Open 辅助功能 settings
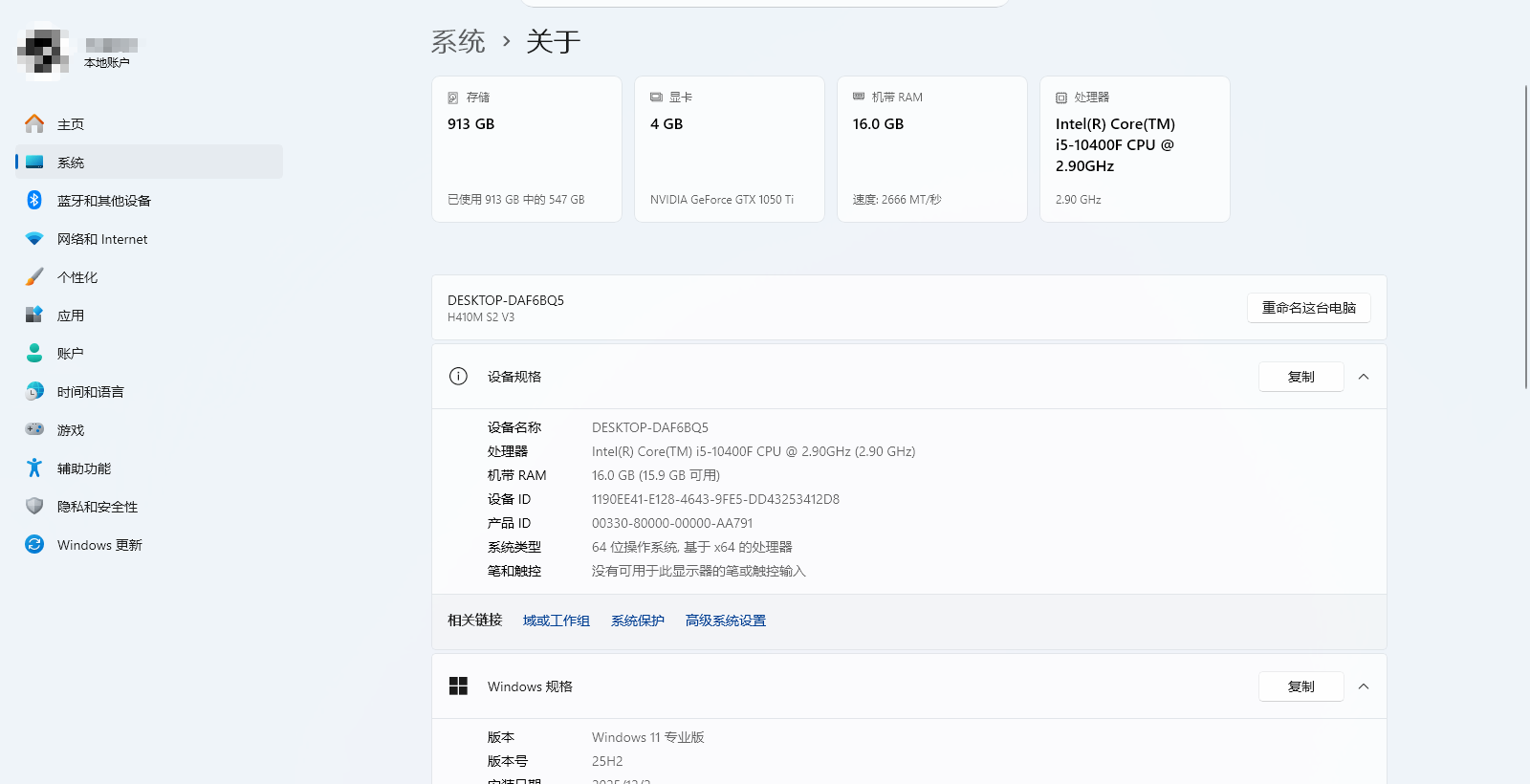The height and width of the screenshot is (784, 1530). pos(149,468)
